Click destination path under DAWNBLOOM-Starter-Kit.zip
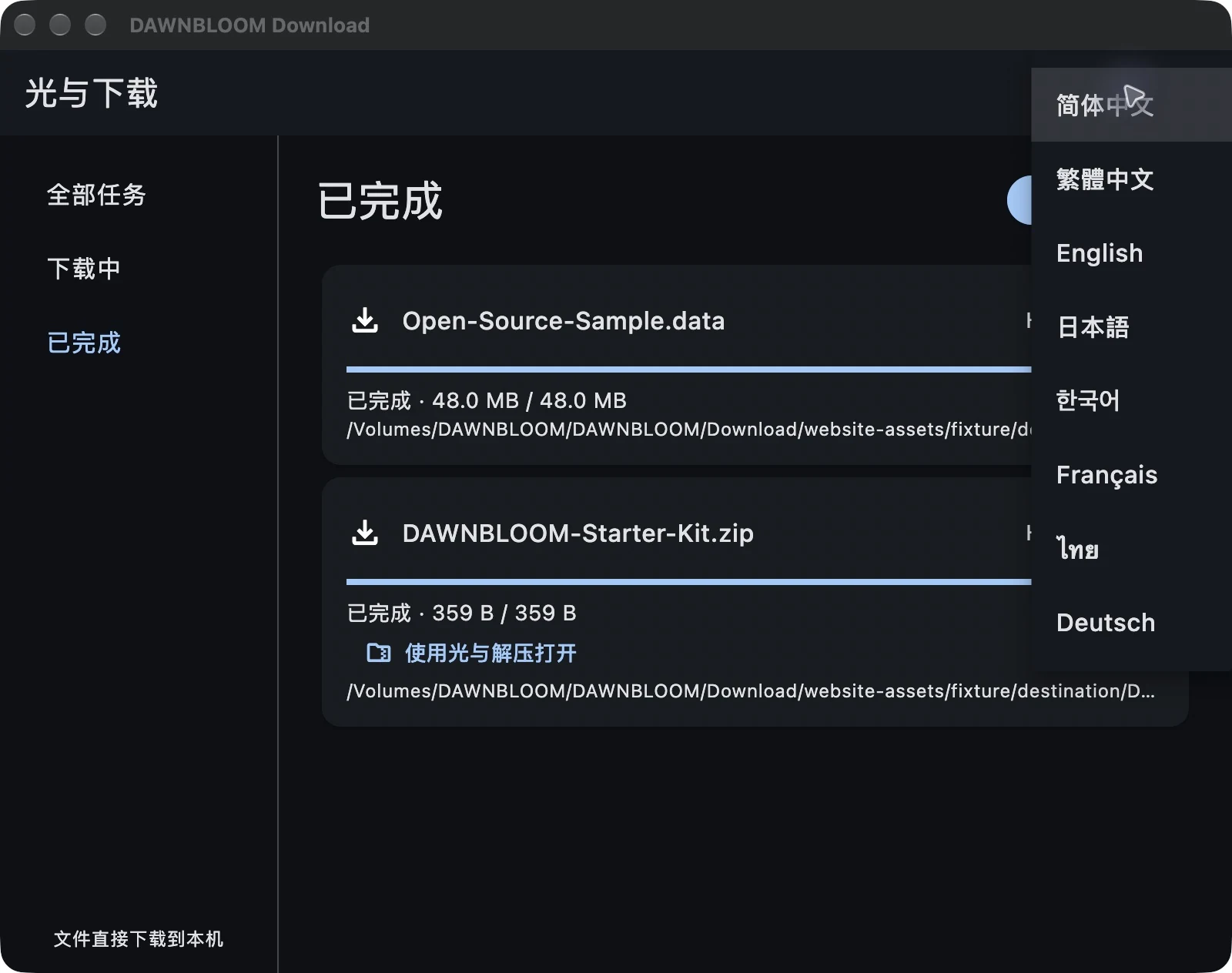Screen dimensions: 1232x973 pos(751,691)
